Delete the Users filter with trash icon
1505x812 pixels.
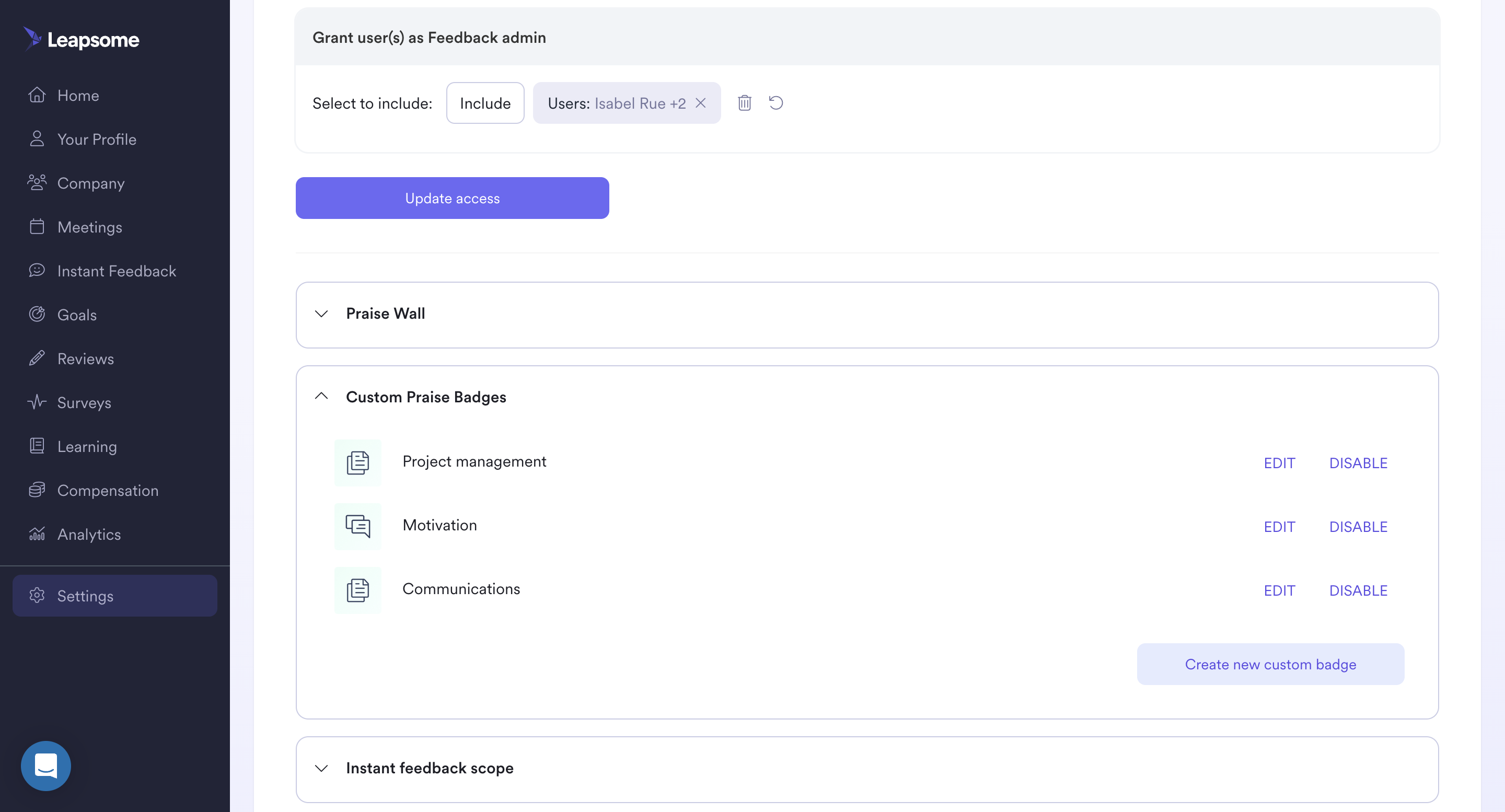pos(744,103)
